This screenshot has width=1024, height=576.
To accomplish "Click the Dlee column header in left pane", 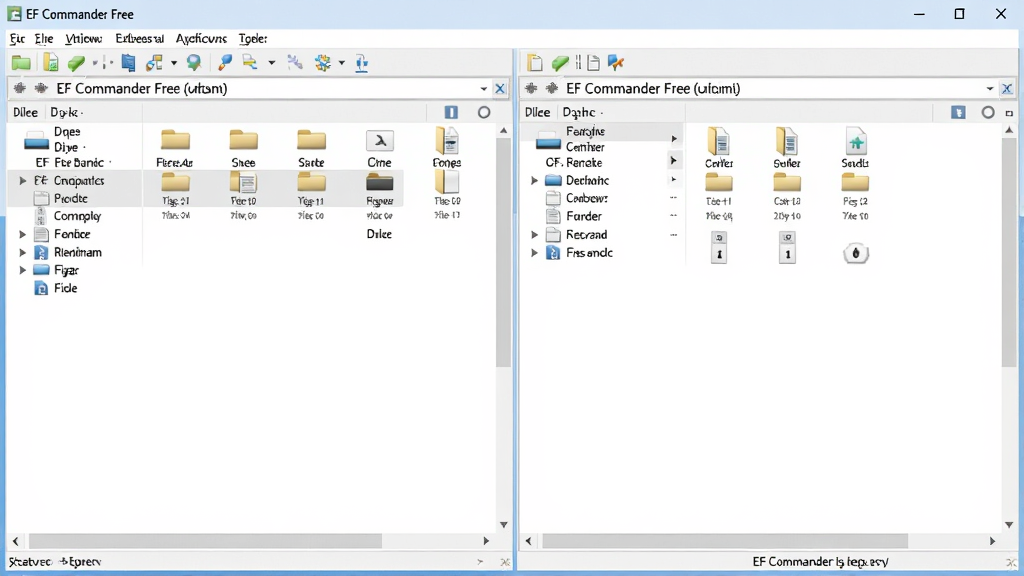I will pyautogui.click(x=25, y=112).
